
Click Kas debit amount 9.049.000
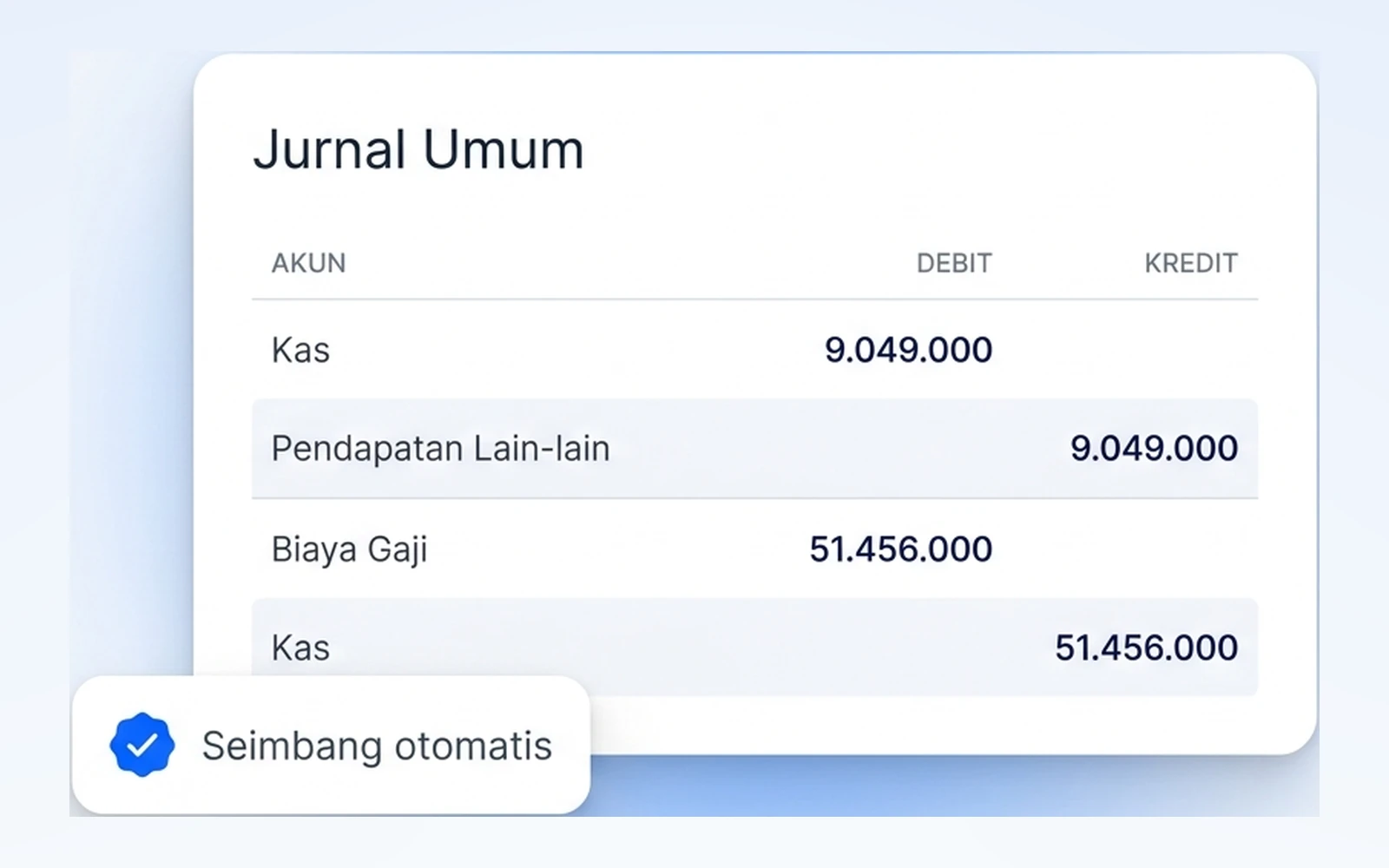pyautogui.click(x=908, y=350)
